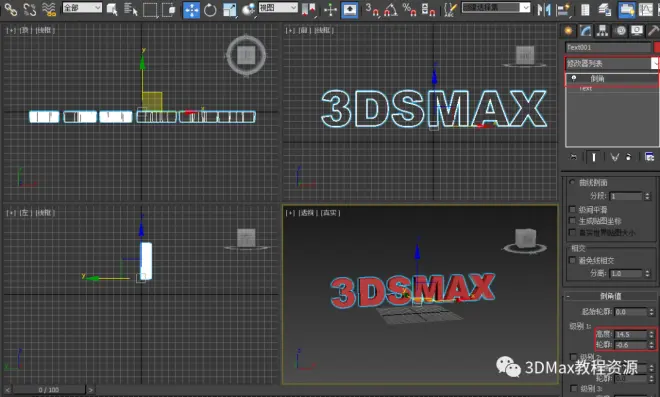Click the Text001 object name field

pyautogui.click(x=608, y=47)
